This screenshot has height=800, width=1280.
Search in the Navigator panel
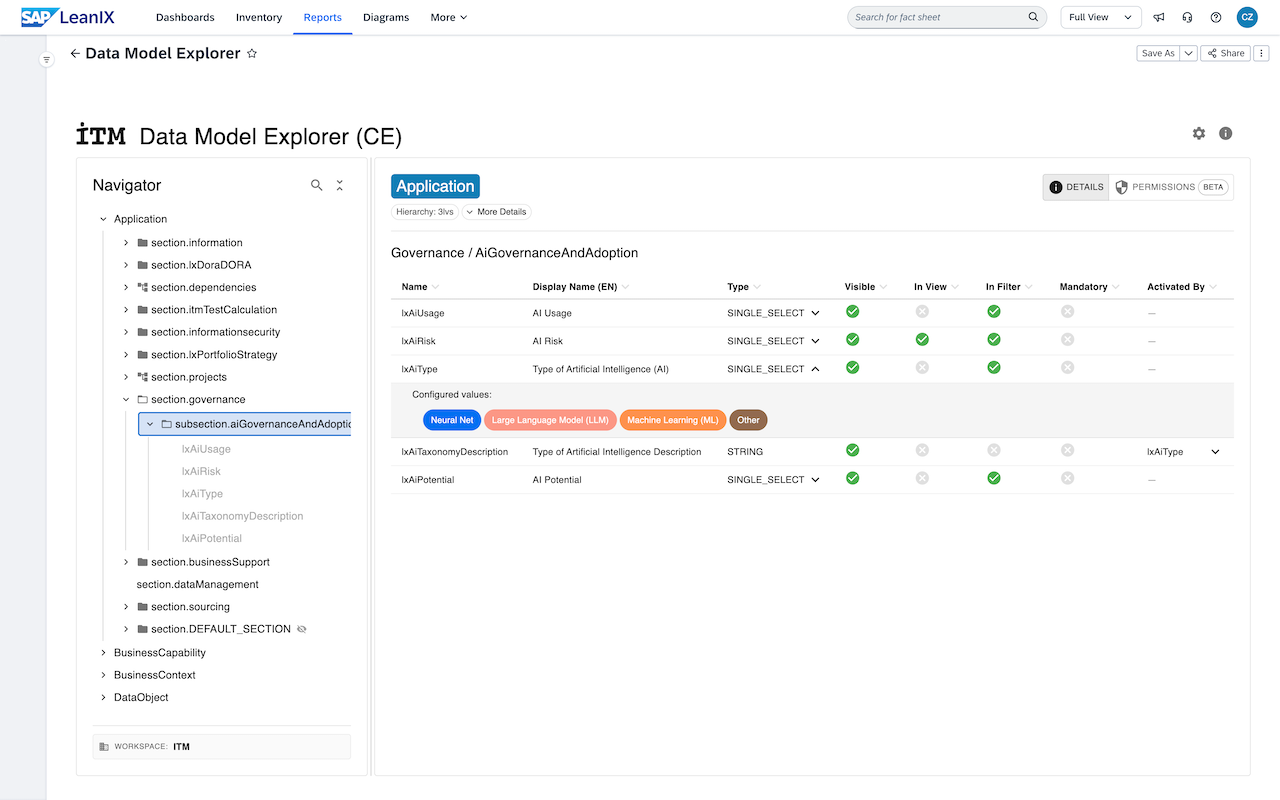(x=317, y=185)
